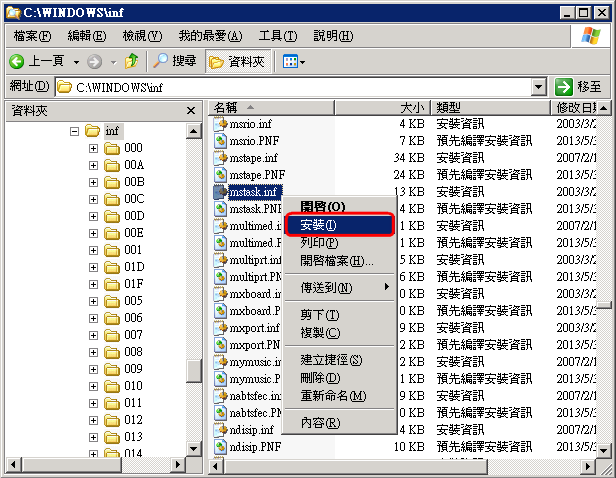Click file list vertical scrollbar down arrow
The width and height of the screenshot is (616, 478).
coord(604,451)
